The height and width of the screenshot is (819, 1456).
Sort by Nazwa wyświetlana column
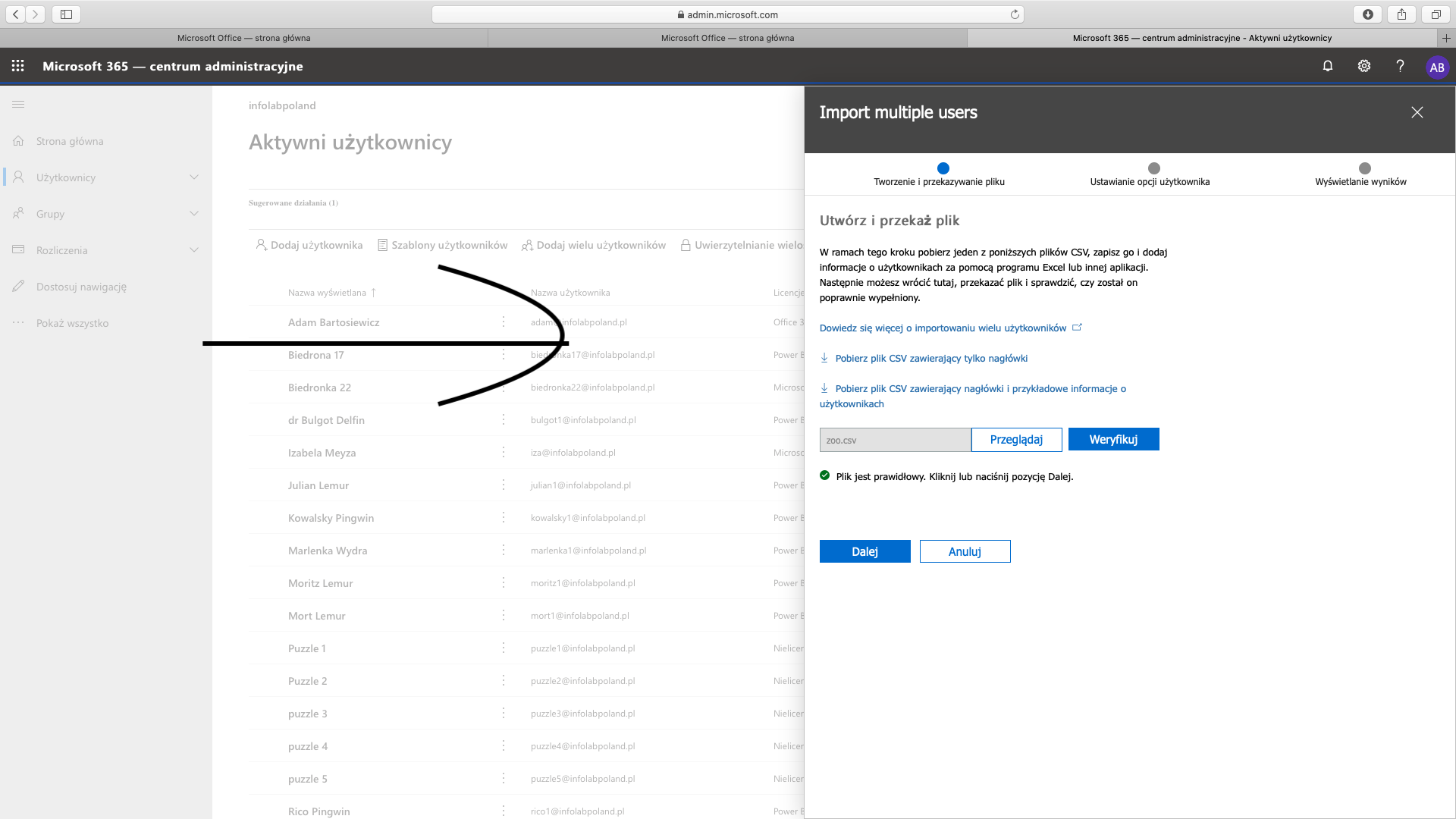332,293
